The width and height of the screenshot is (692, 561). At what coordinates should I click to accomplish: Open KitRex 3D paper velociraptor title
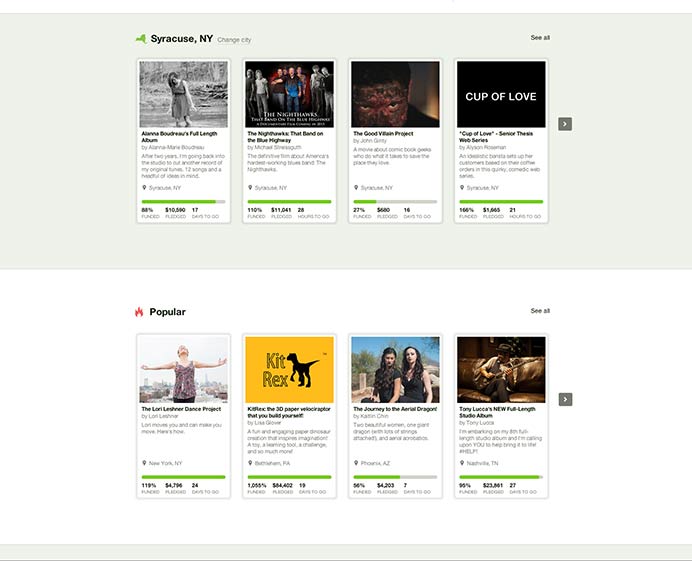tap(289, 412)
